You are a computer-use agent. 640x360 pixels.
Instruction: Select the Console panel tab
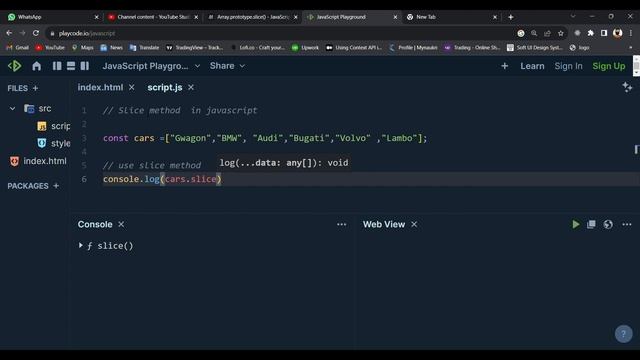click(95, 224)
